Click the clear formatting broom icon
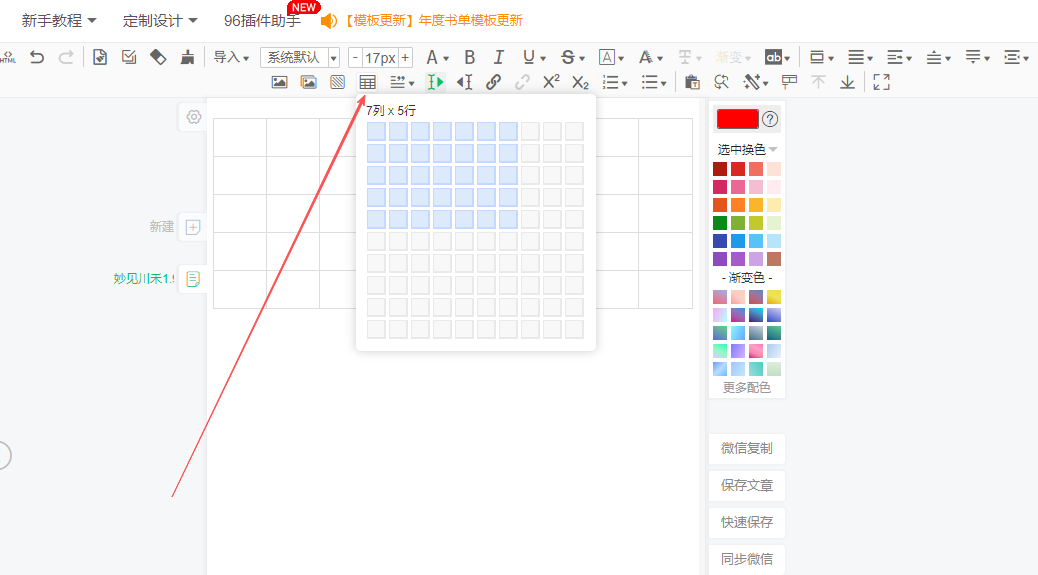 (187, 57)
